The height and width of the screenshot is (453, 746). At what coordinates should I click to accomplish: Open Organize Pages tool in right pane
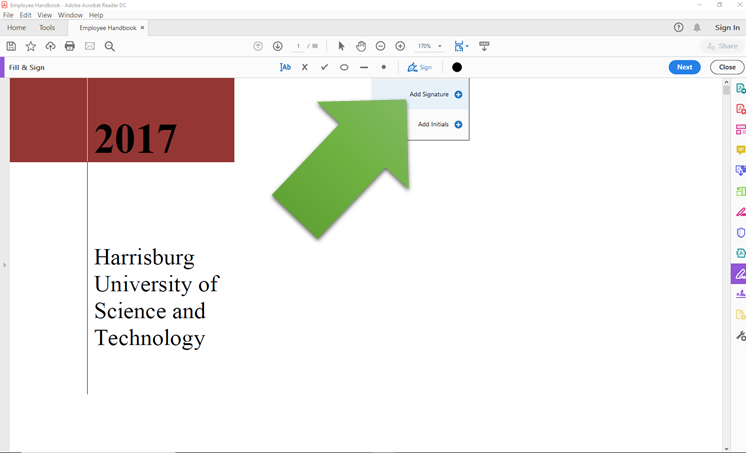pyautogui.click(x=740, y=191)
